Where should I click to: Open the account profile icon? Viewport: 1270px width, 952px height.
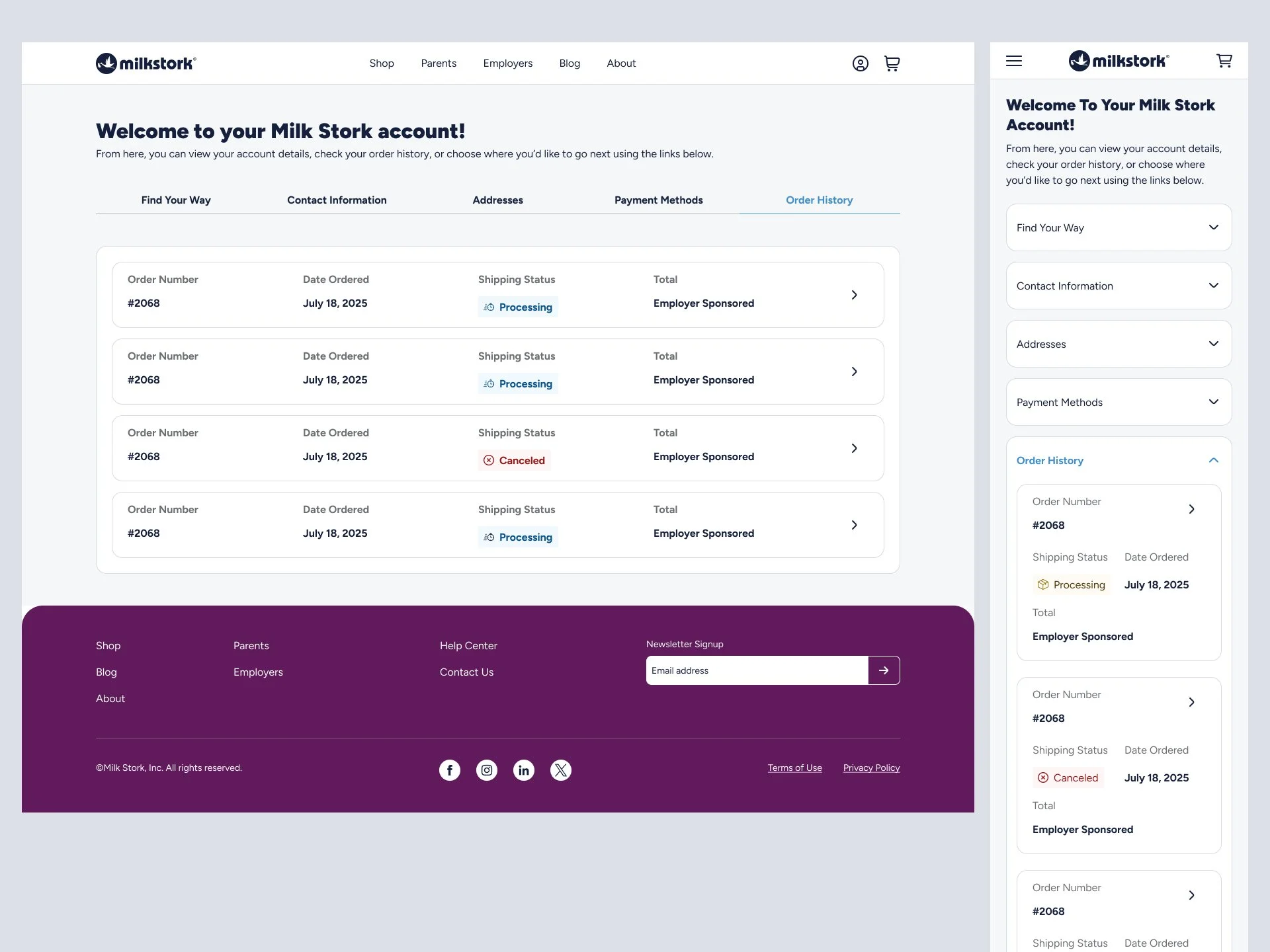tap(860, 63)
